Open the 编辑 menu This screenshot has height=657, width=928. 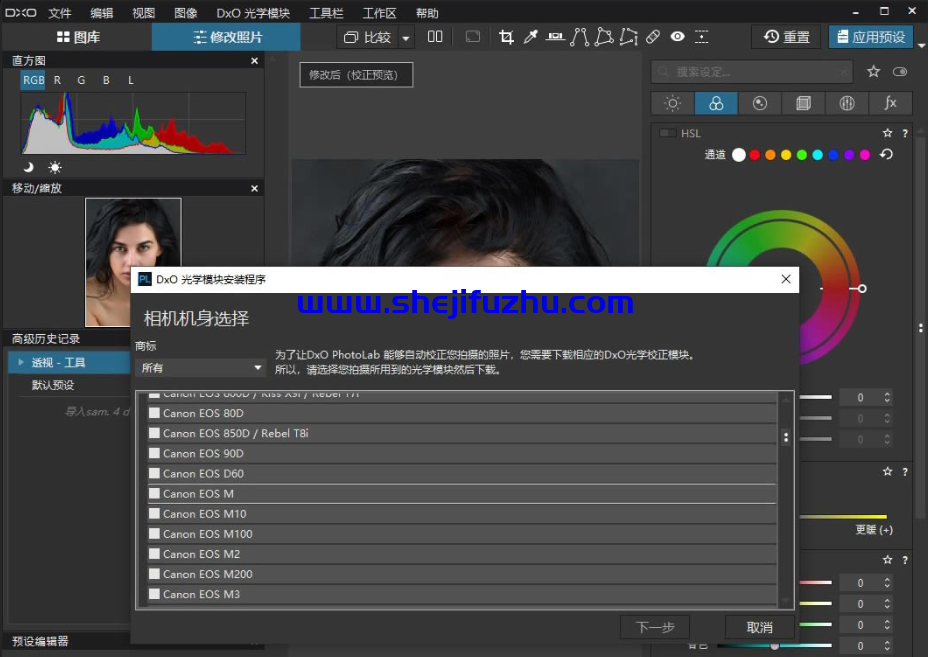[102, 13]
